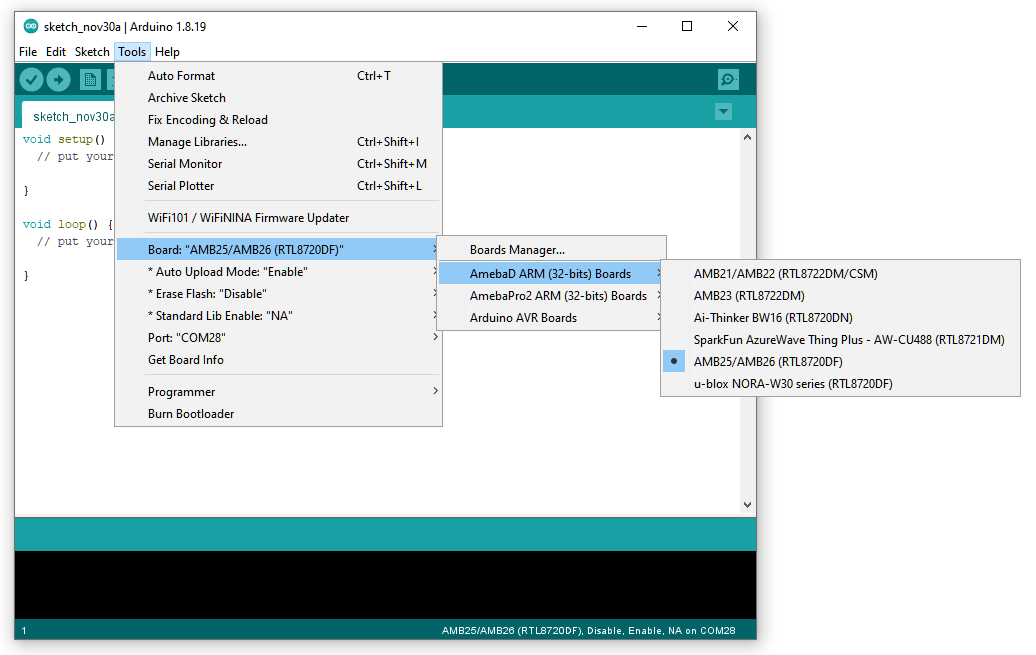Click Get Board Info

point(186,360)
